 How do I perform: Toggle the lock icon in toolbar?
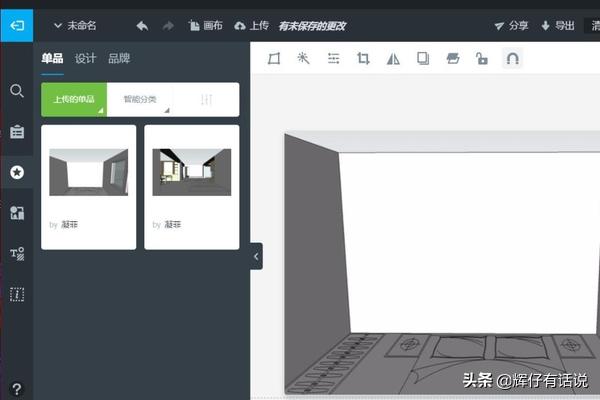coord(481,59)
